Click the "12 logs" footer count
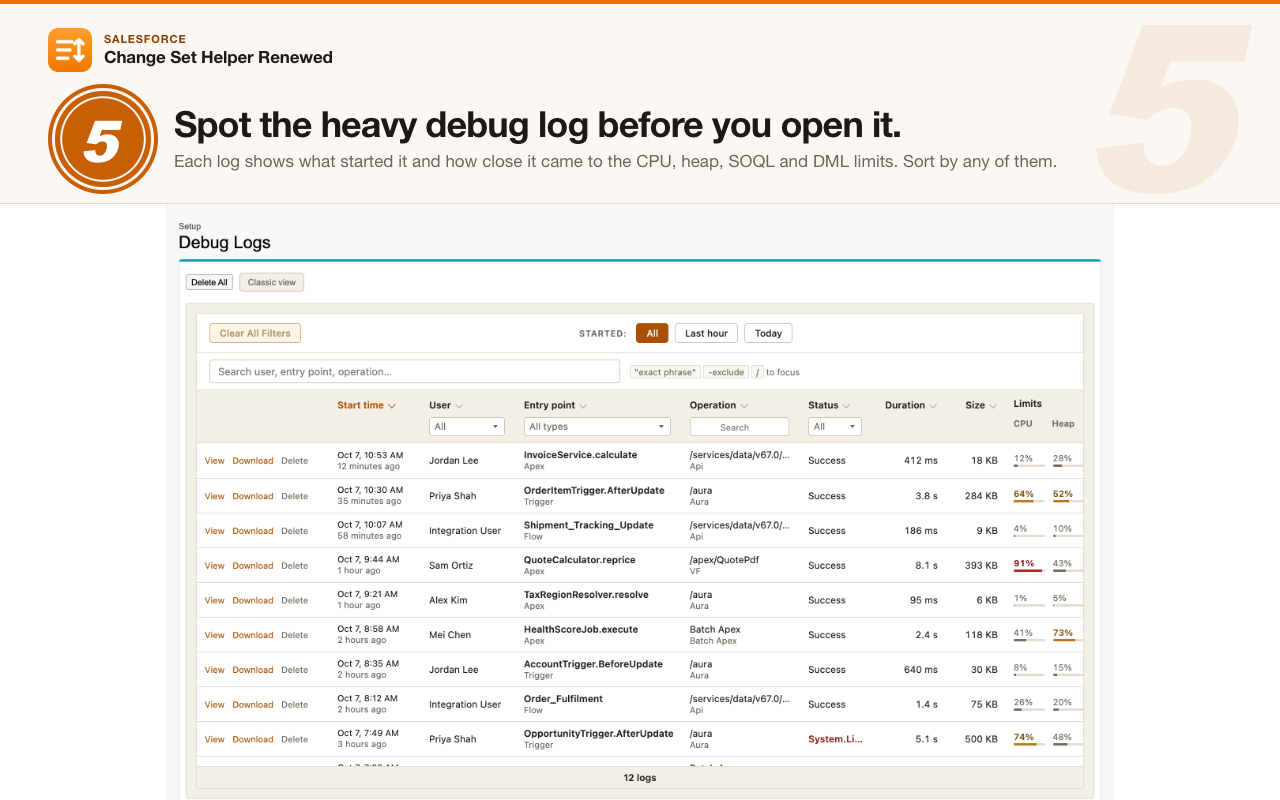The height and width of the screenshot is (800, 1280). [x=640, y=778]
